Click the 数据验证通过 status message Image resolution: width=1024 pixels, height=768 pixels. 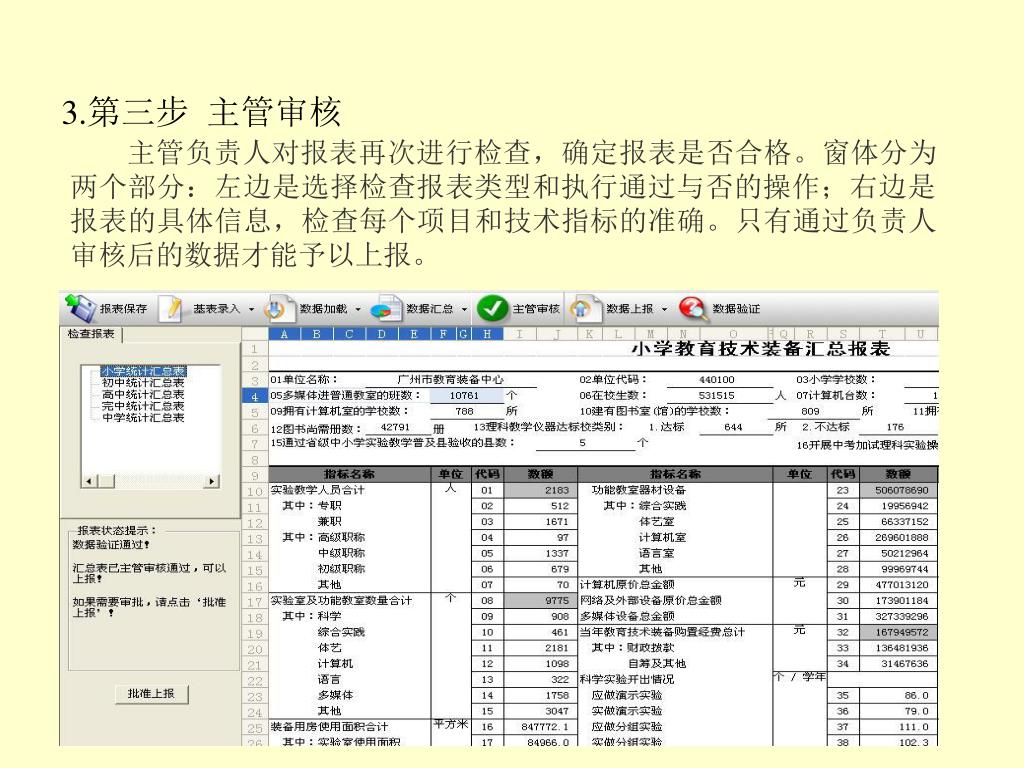point(111,544)
